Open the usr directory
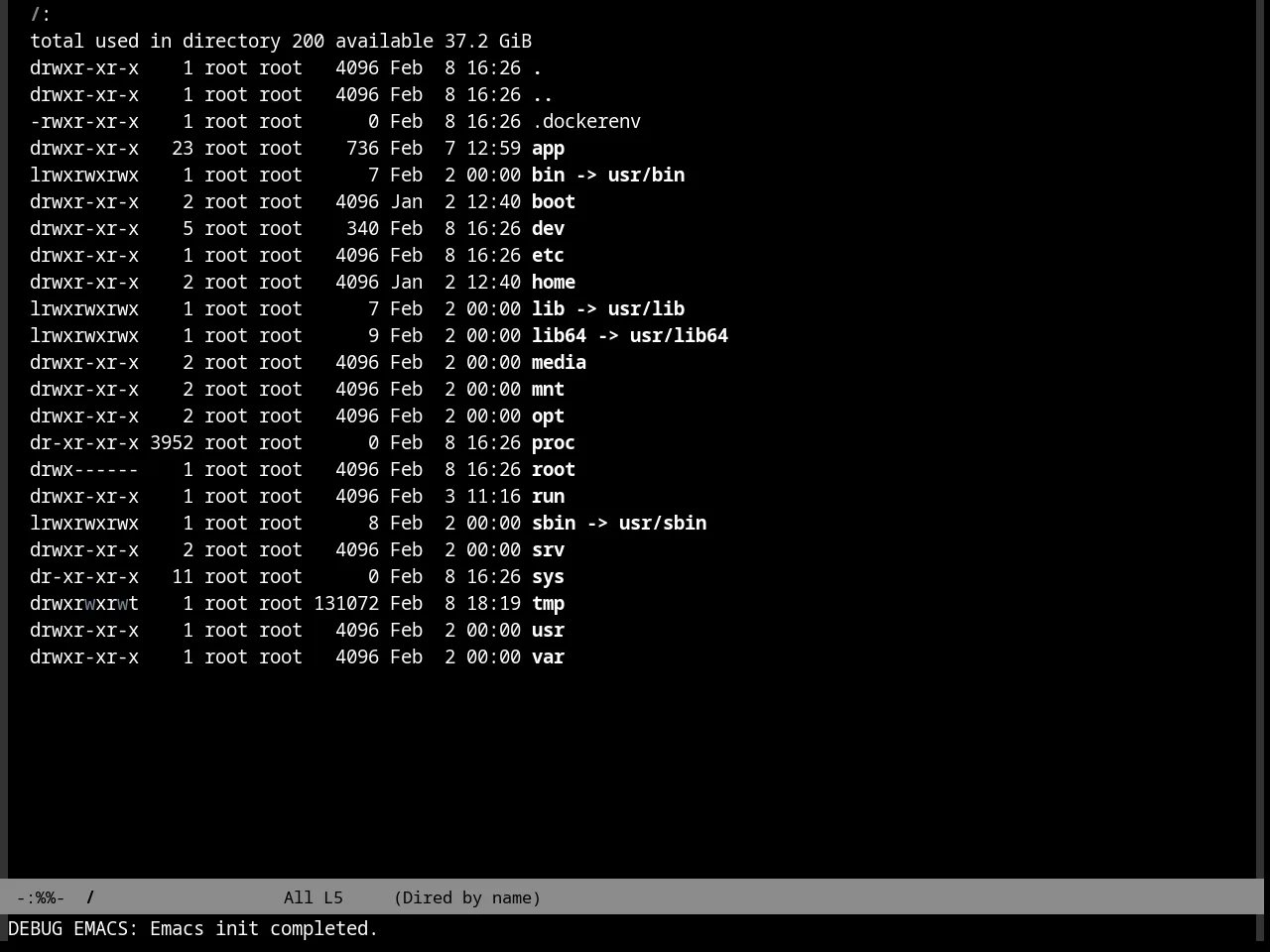The height and width of the screenshot is (952, 1270). [548, 631]
